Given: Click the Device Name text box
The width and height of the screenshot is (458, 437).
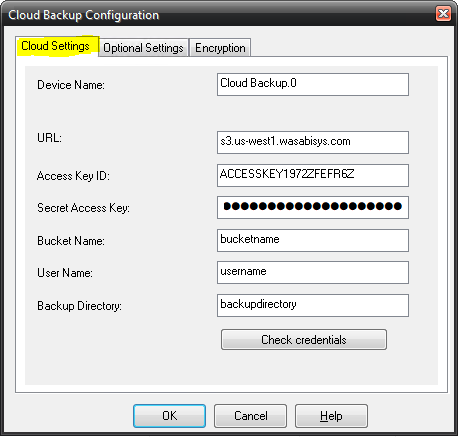Looking at the screenshot, I should pos(313,85).
